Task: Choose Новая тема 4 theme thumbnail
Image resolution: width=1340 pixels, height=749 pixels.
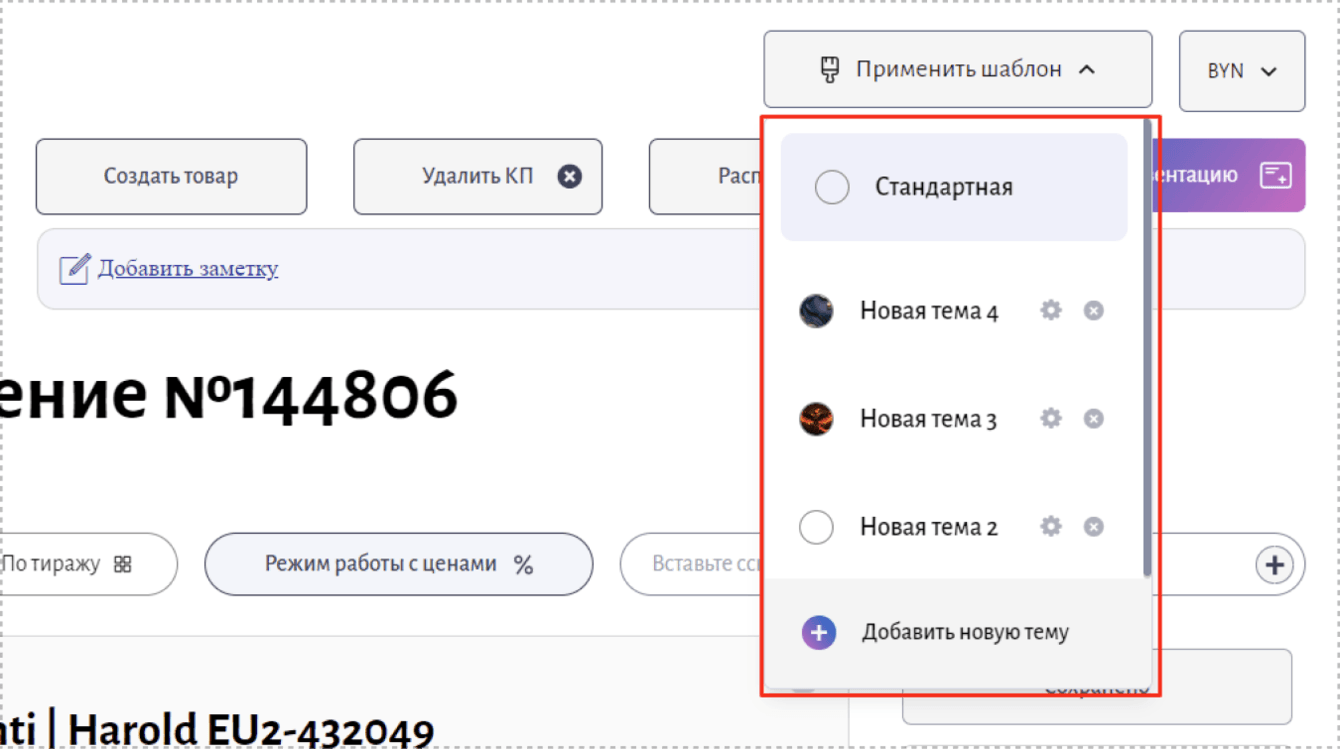Action: (x=816, y=311)
